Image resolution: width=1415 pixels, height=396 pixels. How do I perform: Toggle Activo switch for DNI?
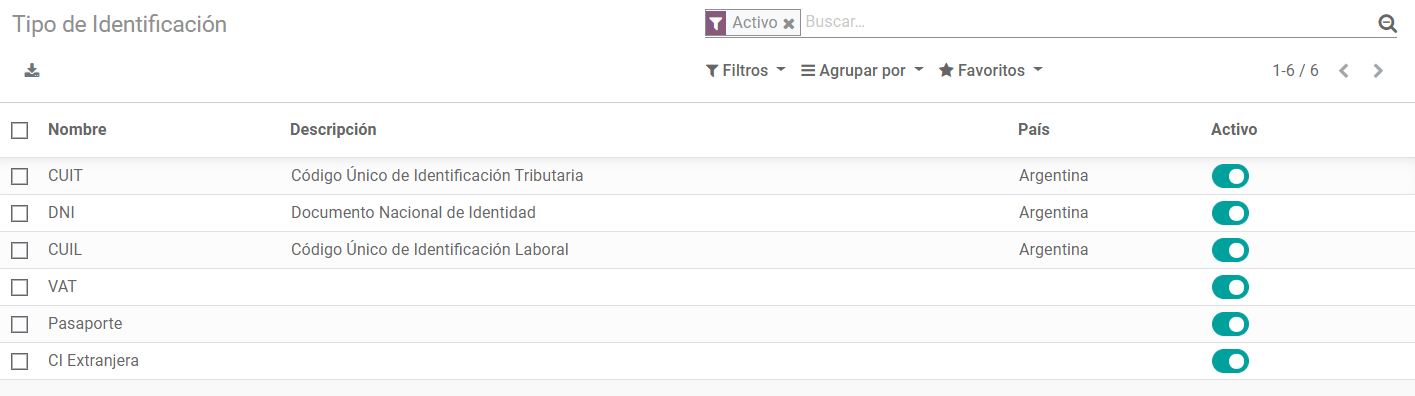tap(1230, 213)
